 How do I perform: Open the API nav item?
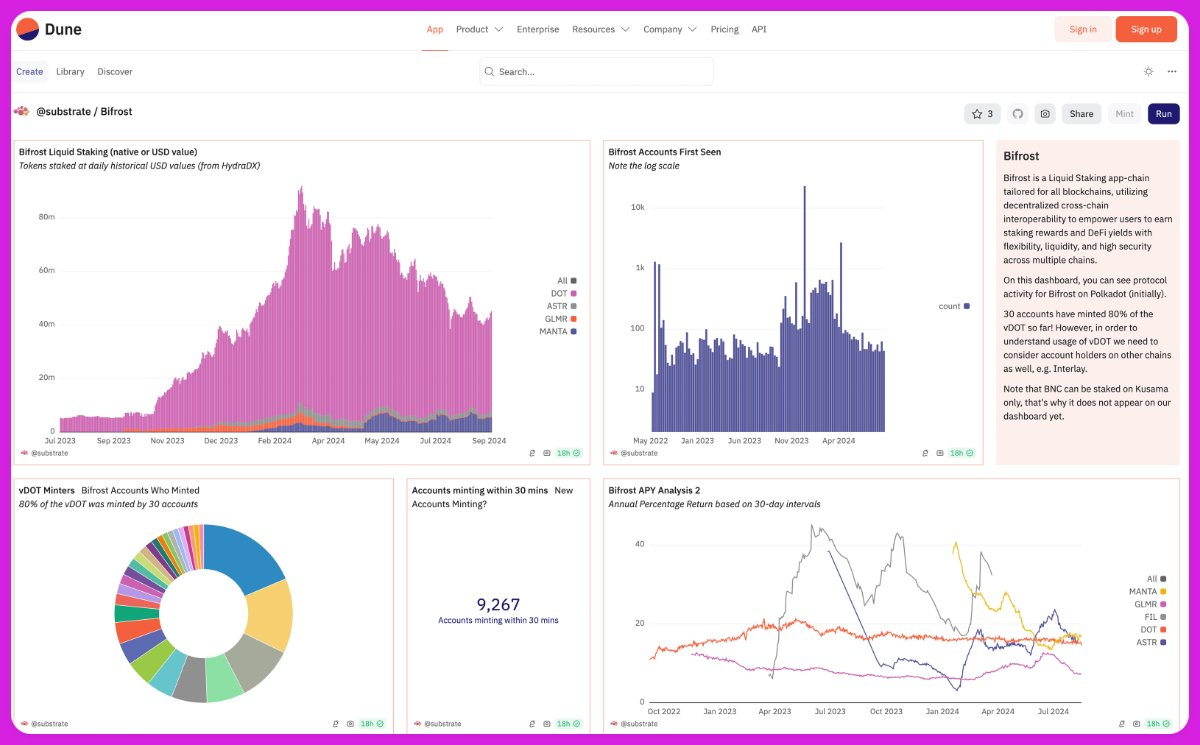coord(759,29)
